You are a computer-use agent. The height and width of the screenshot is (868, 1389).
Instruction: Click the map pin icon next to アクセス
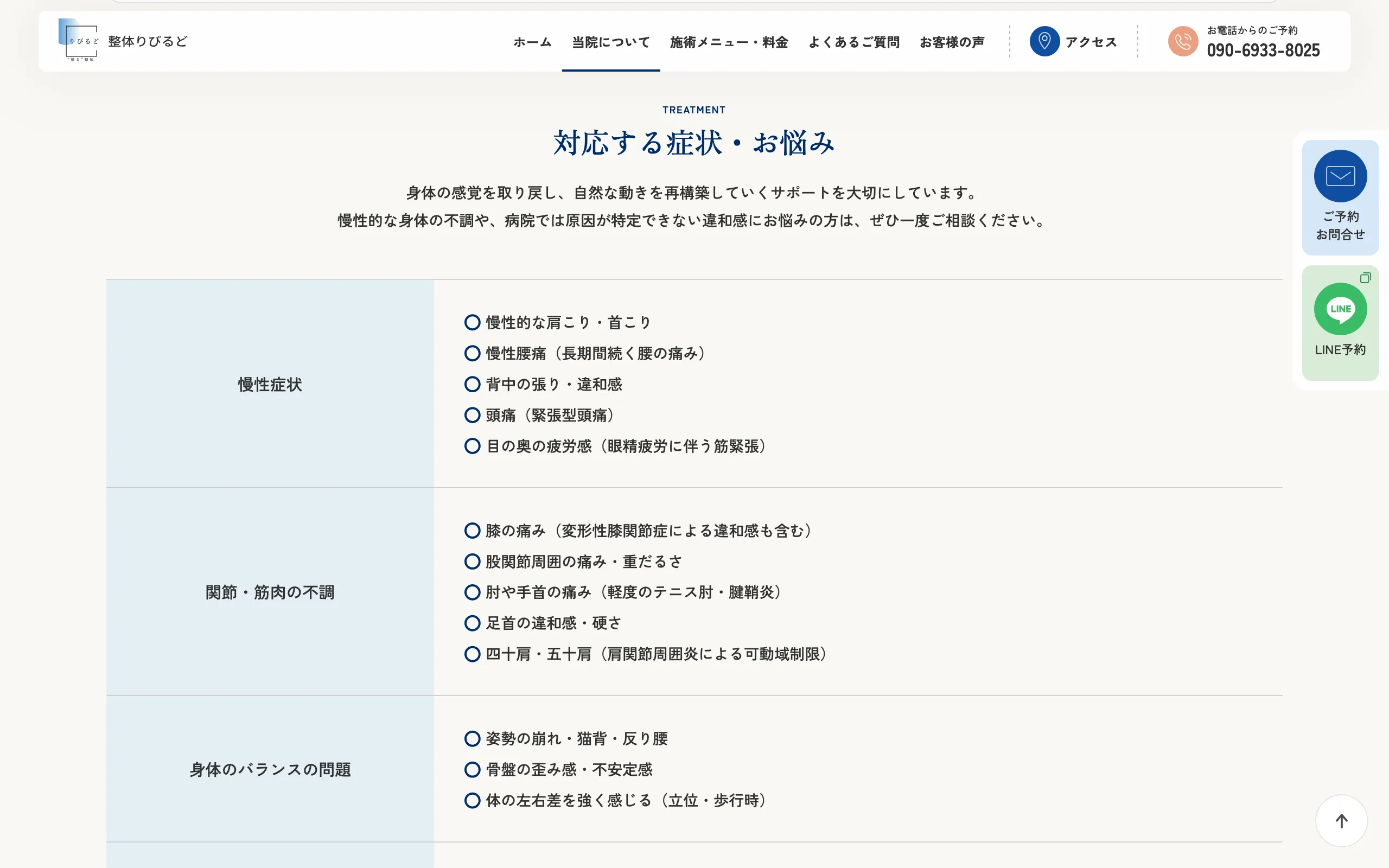pos(1044,41)
